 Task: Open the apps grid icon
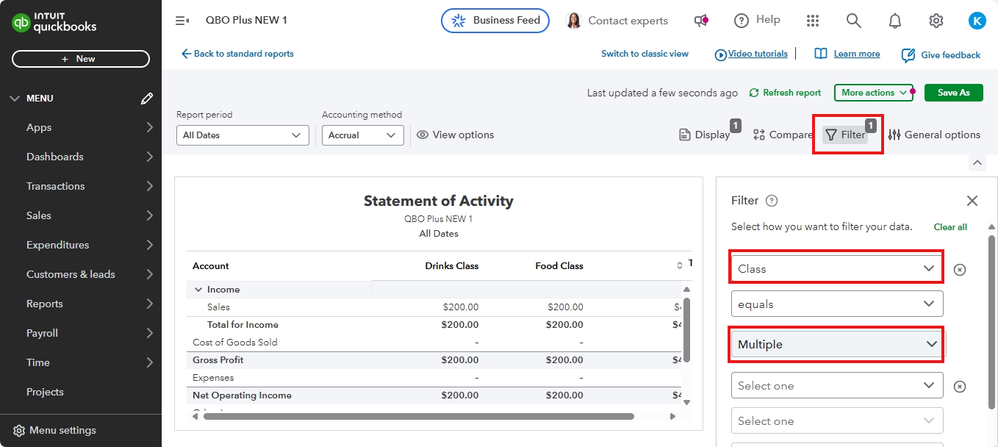tap(813, 20)
